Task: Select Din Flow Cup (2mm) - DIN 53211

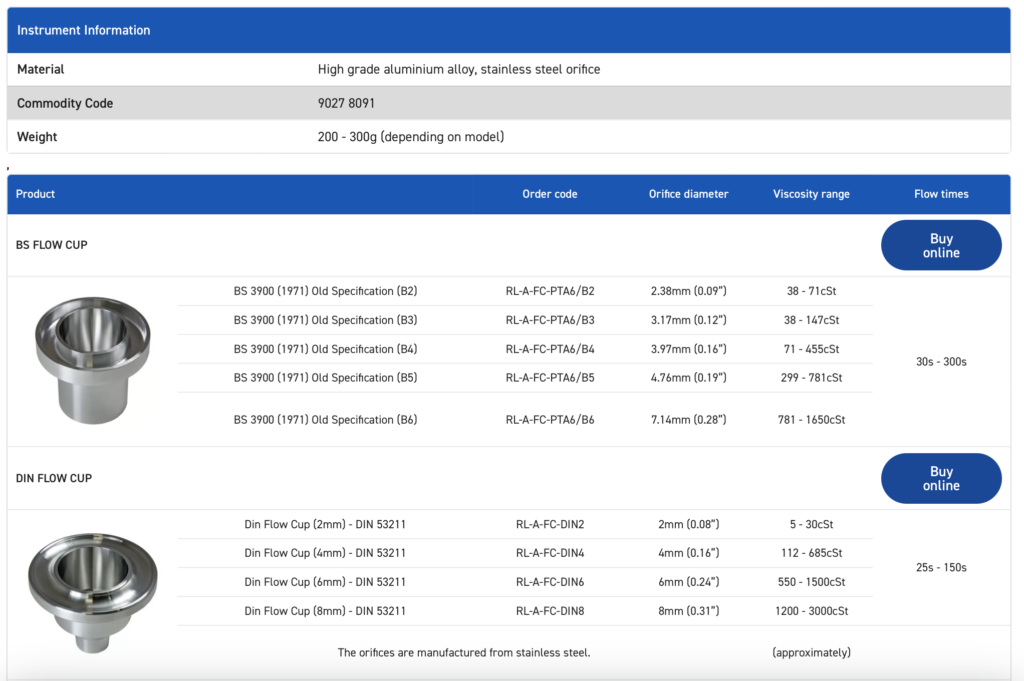Action: (x=325, y=524)
